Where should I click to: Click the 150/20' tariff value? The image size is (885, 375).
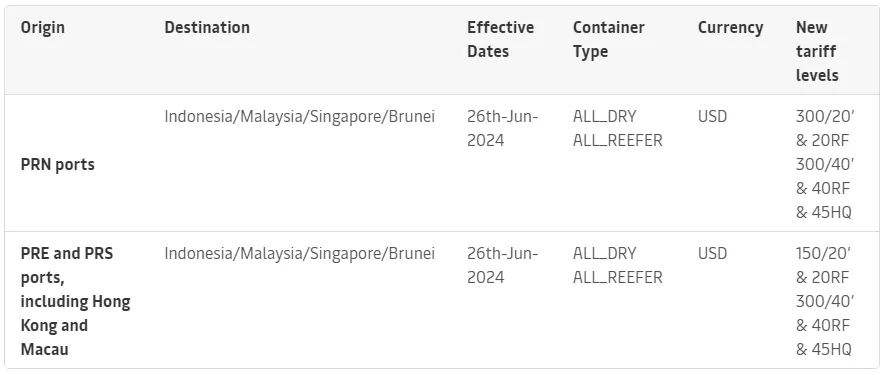coord(824,253)
